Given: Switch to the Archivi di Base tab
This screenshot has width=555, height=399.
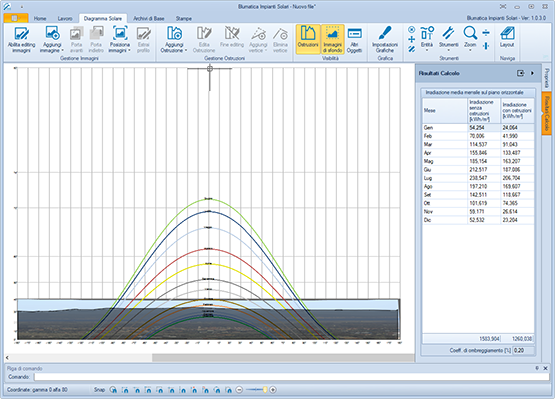Looking at the screenshot, I should point(149,18).
